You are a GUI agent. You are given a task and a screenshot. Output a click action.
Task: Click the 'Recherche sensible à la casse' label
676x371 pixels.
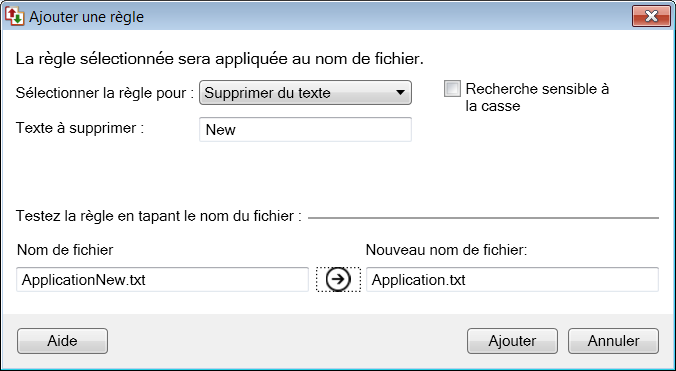(537, 97)
